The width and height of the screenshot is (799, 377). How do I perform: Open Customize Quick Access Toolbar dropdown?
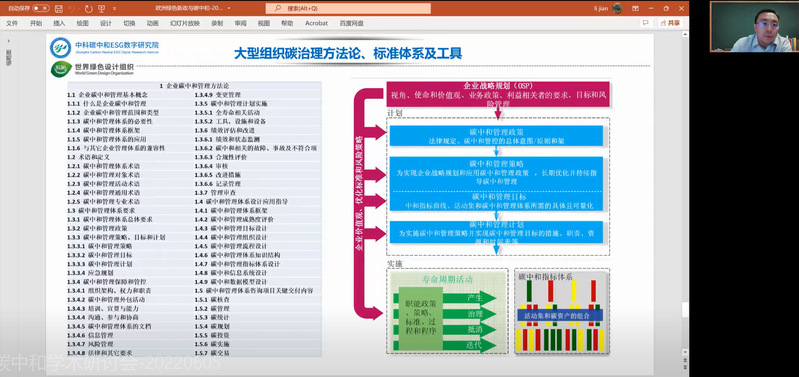(x=114, y=9)
